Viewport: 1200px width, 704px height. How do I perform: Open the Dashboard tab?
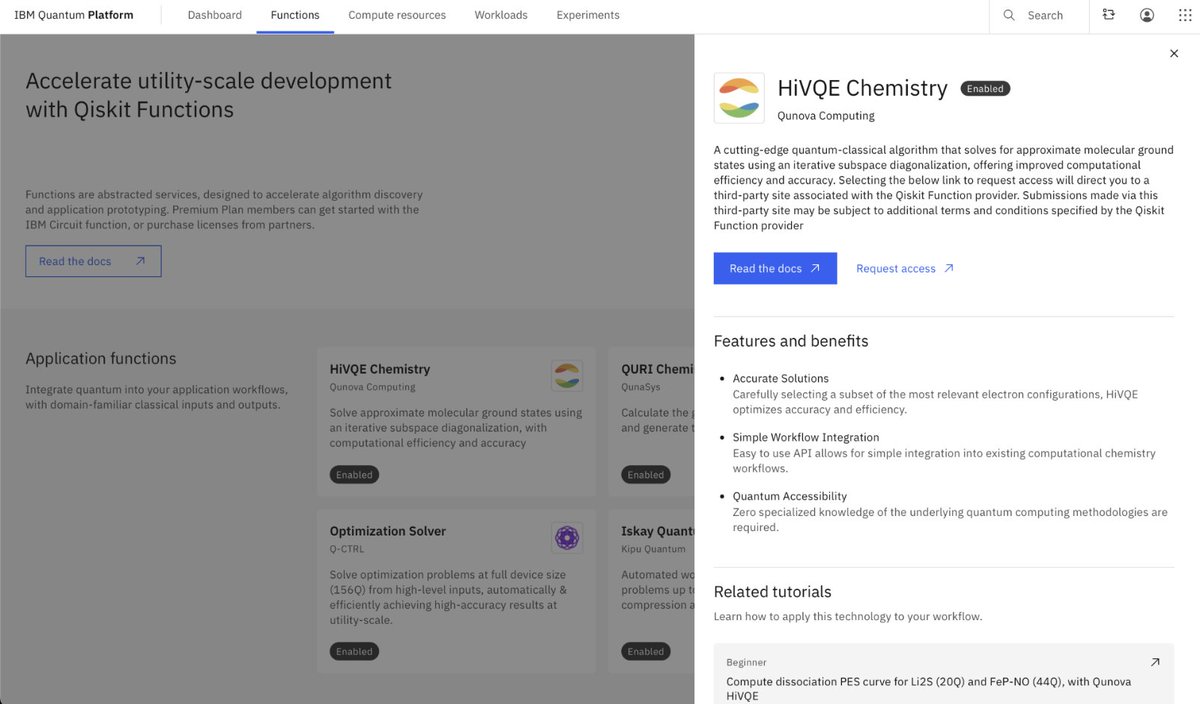(x=215, y=16)
